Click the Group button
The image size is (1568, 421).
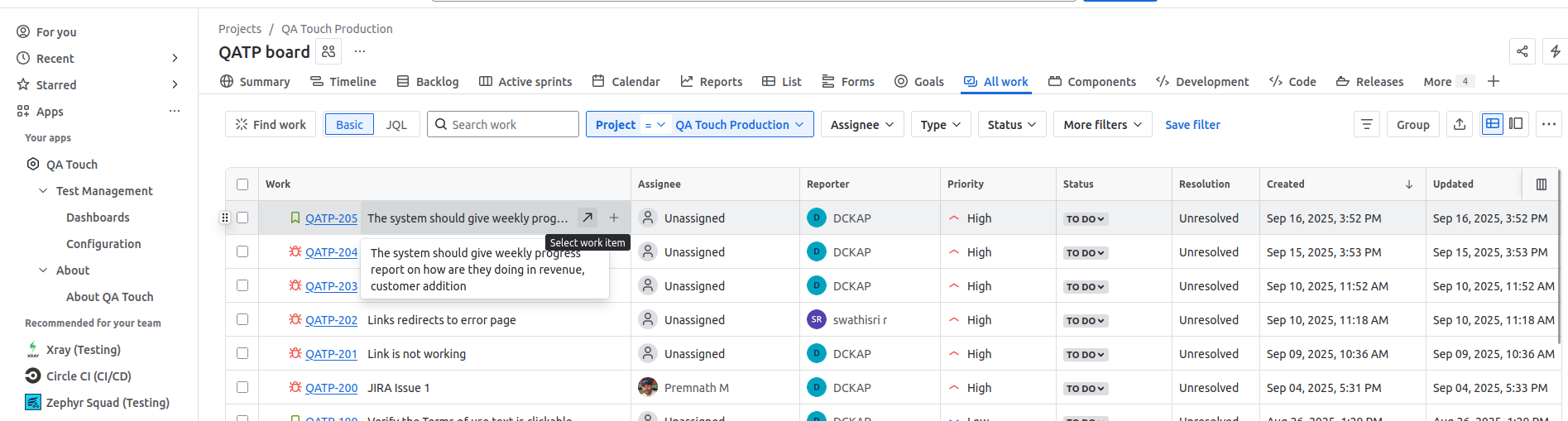(x=1412, y=124)
